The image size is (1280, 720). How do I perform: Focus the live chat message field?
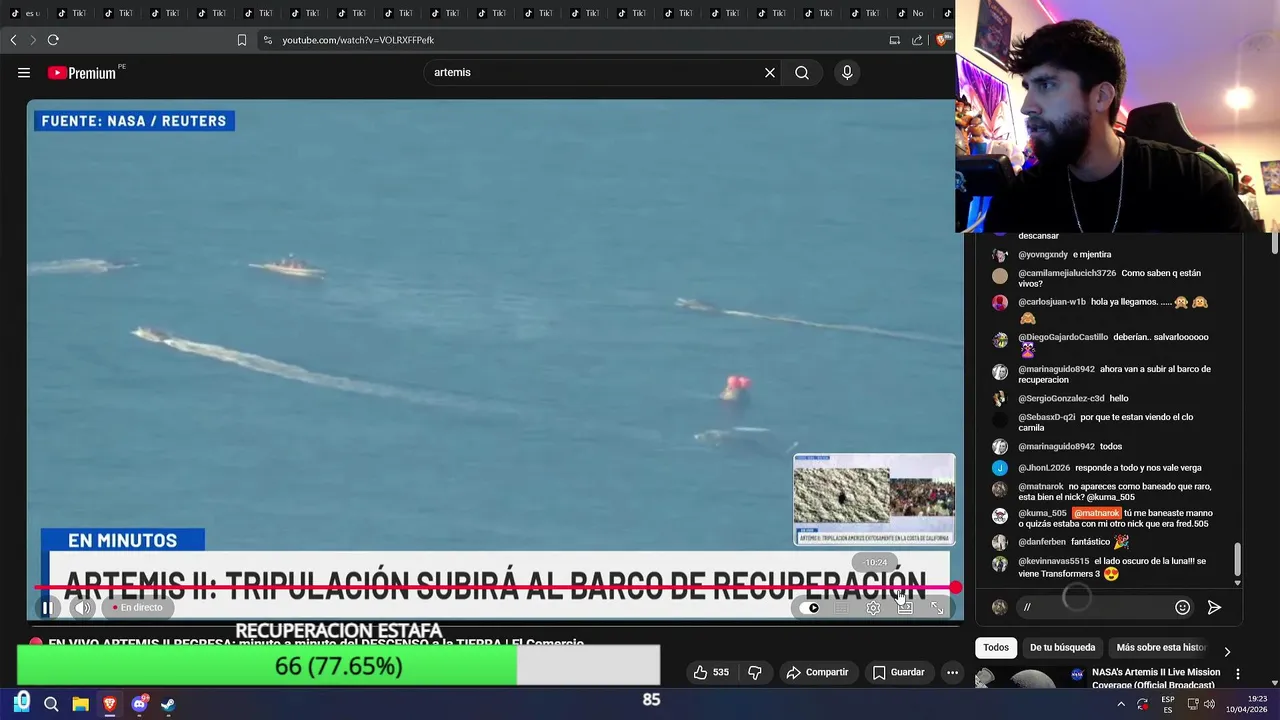click(x=1092, y=607)
